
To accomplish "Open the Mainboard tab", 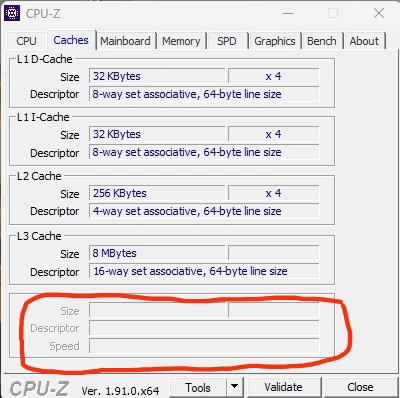I will tap(125, 41).
